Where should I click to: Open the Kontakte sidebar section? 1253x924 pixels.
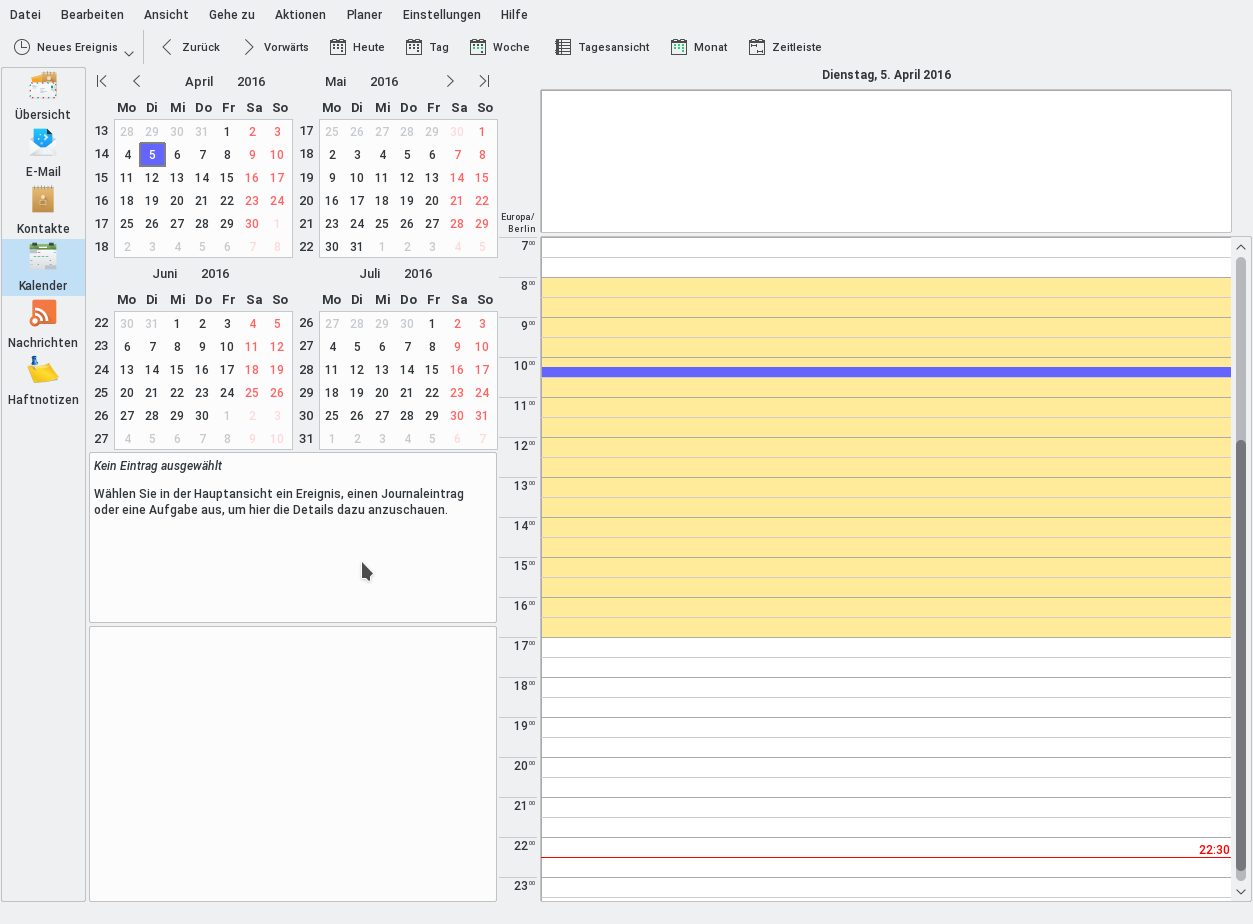43,210
